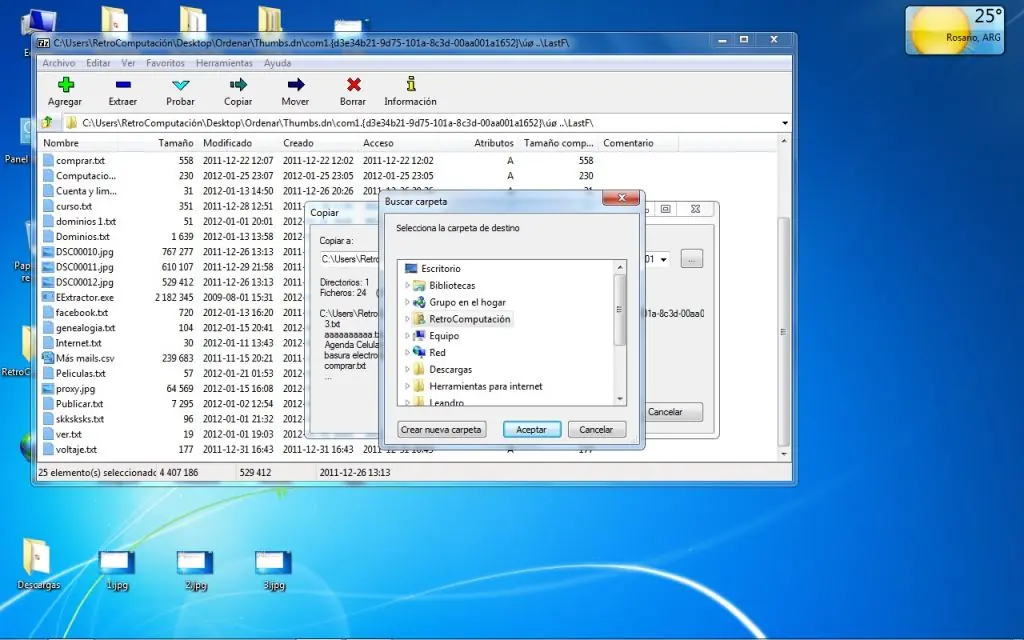Select the RetroComputación tree item
The height and width of the screenshot is (640, 1024).
(x=470, y=319)
